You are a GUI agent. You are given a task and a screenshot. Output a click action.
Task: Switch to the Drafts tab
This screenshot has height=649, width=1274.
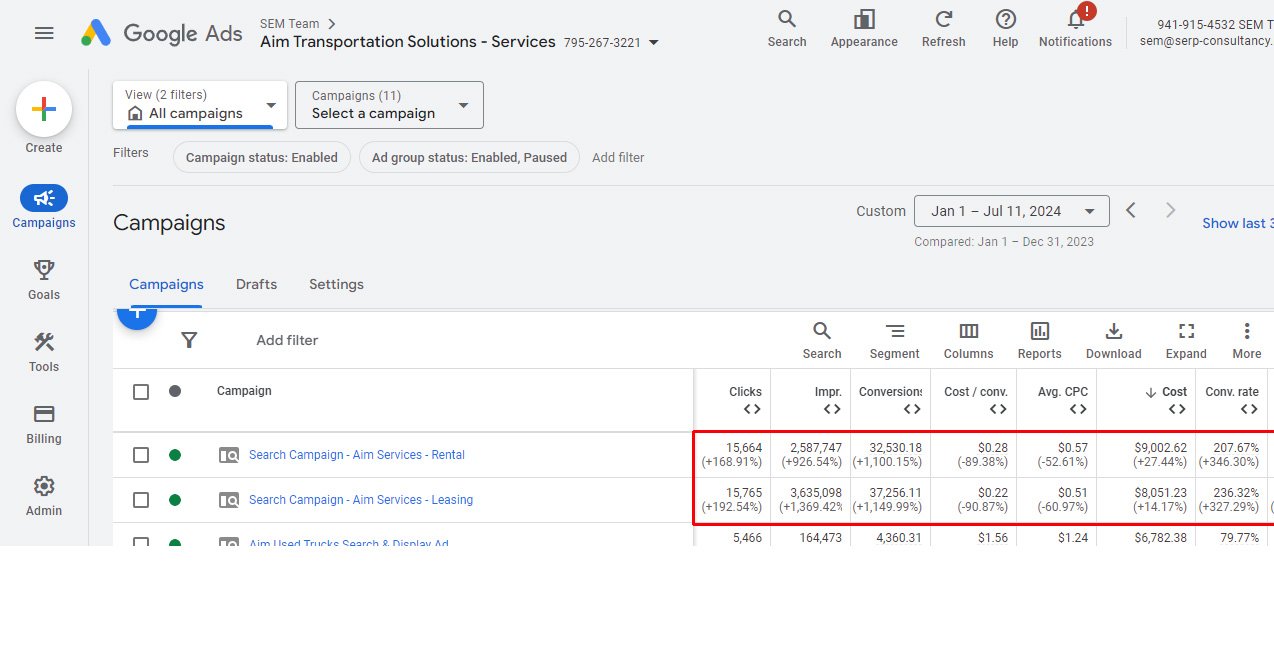(x=256, y=285)
